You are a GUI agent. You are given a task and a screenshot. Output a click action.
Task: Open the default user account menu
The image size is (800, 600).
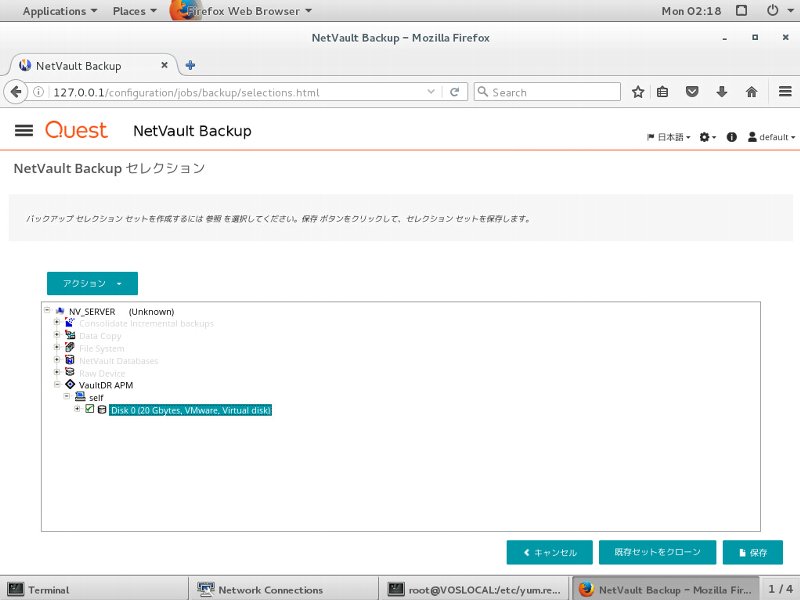click(x=771, y=137)
